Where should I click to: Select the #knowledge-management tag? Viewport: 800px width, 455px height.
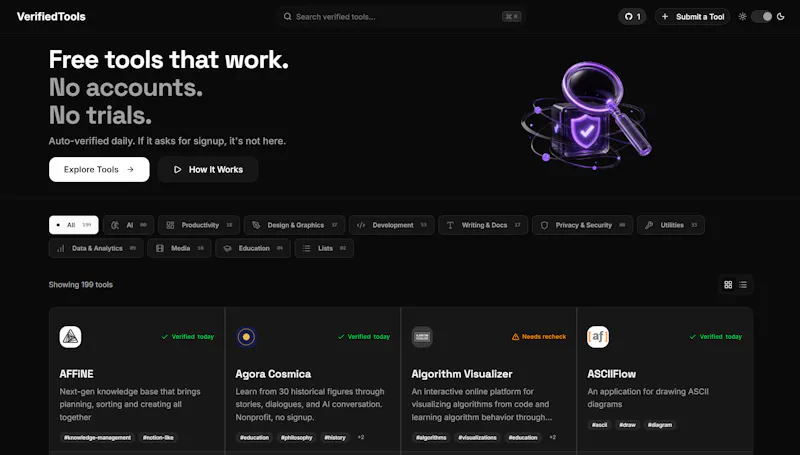(x=97, y=438)
